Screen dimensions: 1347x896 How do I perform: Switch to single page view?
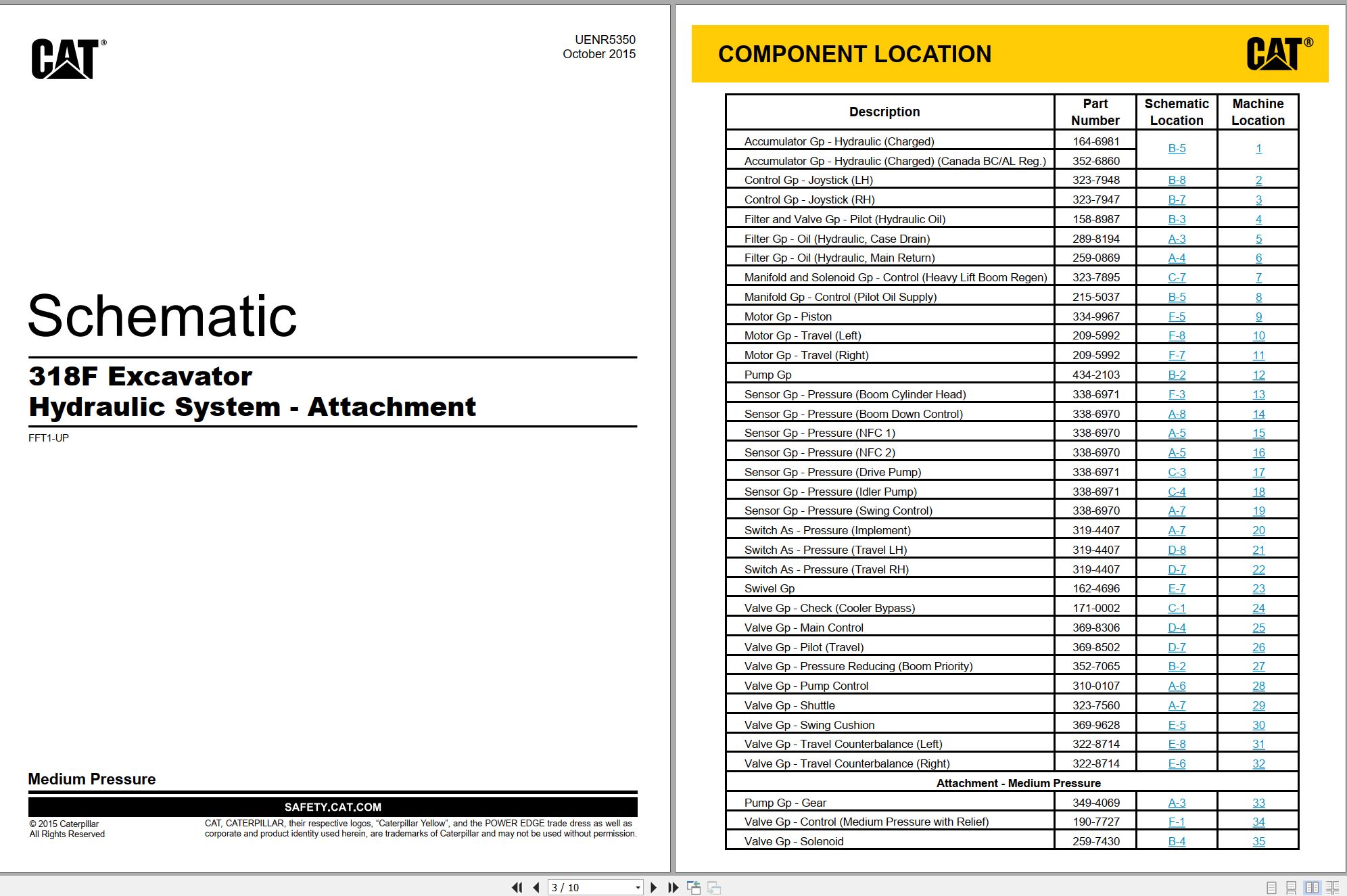[x=1271, y=887]
